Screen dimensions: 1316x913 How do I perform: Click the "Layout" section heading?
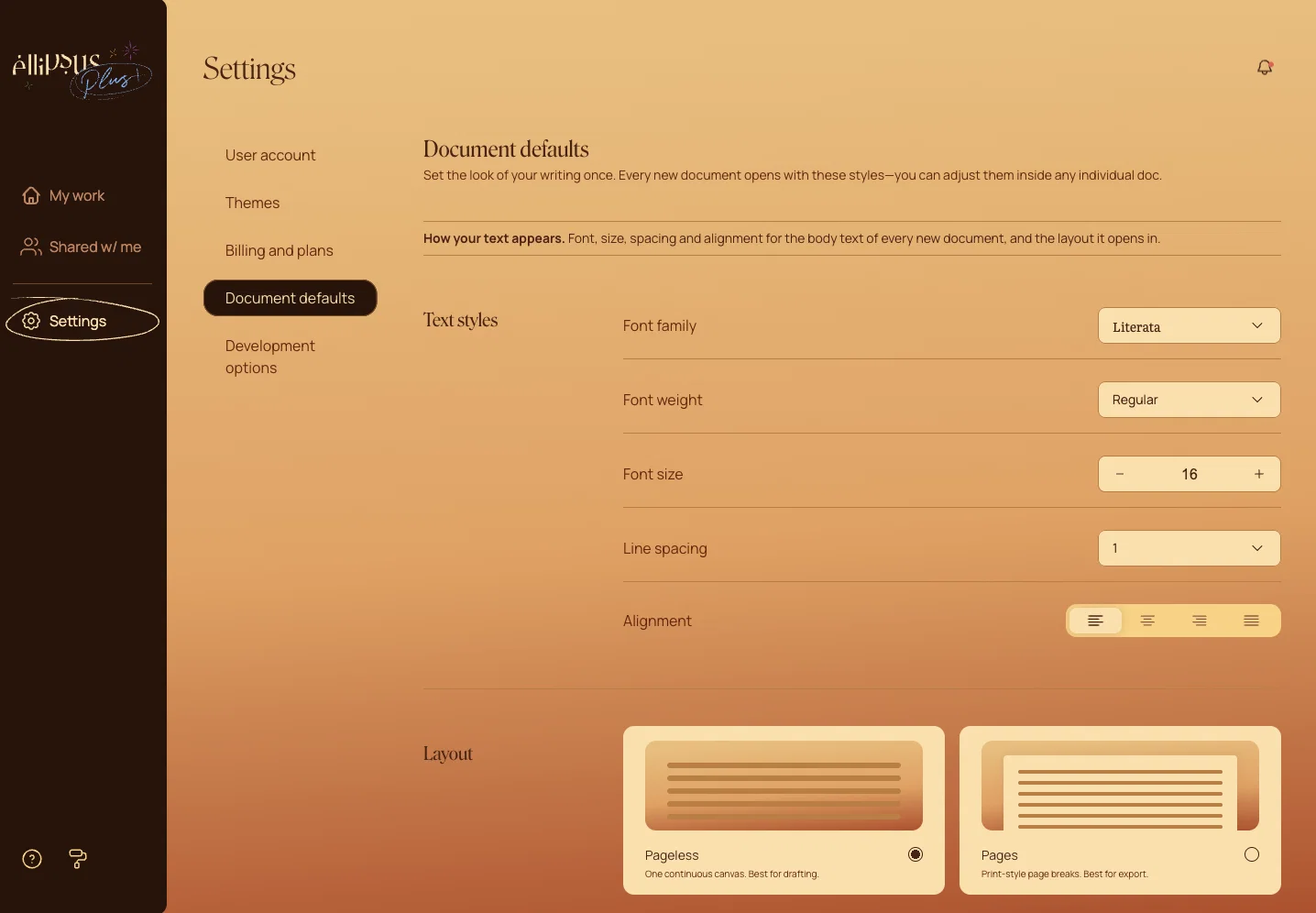click(448, 753)
